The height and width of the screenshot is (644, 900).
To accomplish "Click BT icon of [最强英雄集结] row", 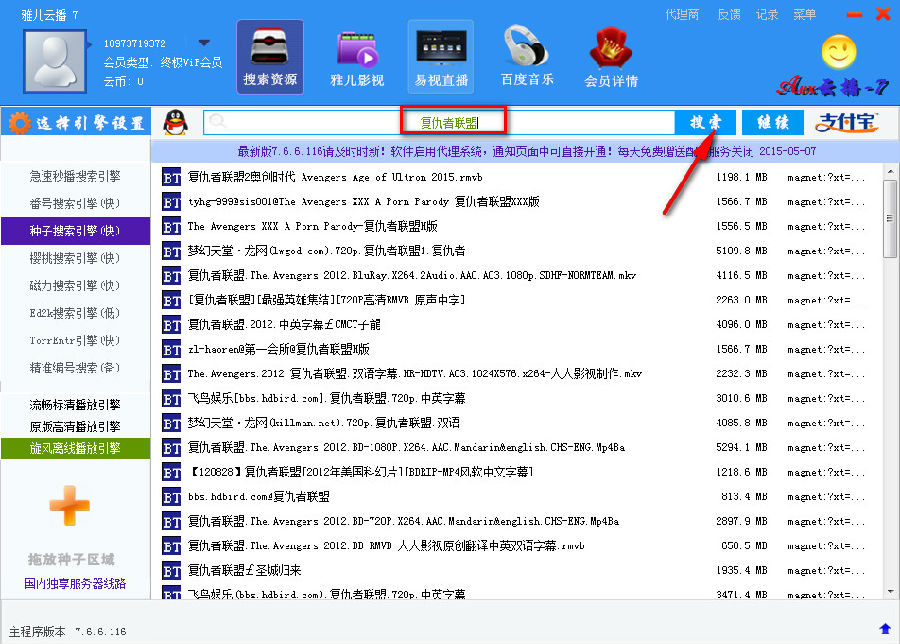I will [x=172, y=300].
